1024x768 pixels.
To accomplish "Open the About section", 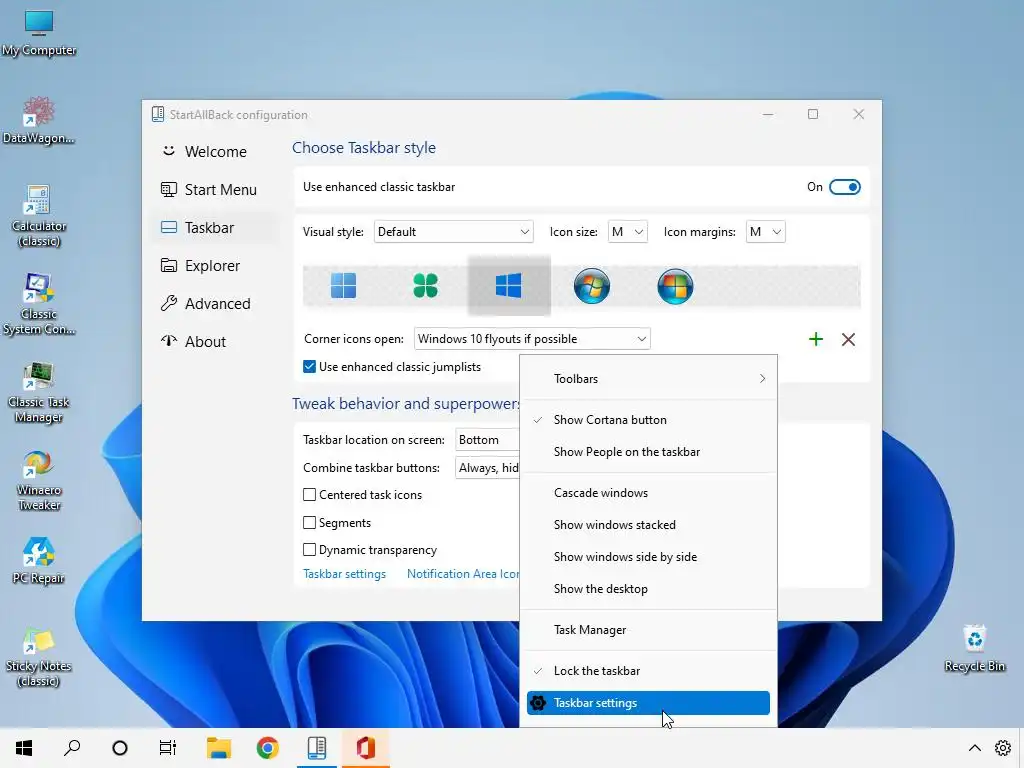I will pos(214,342).
